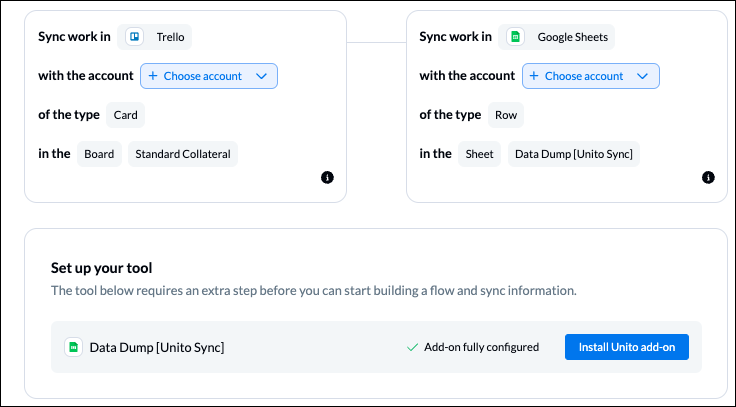Open info icon in Google Sheets panel
This screenshot has width=736, height=407.
click(x=708, y=177)
